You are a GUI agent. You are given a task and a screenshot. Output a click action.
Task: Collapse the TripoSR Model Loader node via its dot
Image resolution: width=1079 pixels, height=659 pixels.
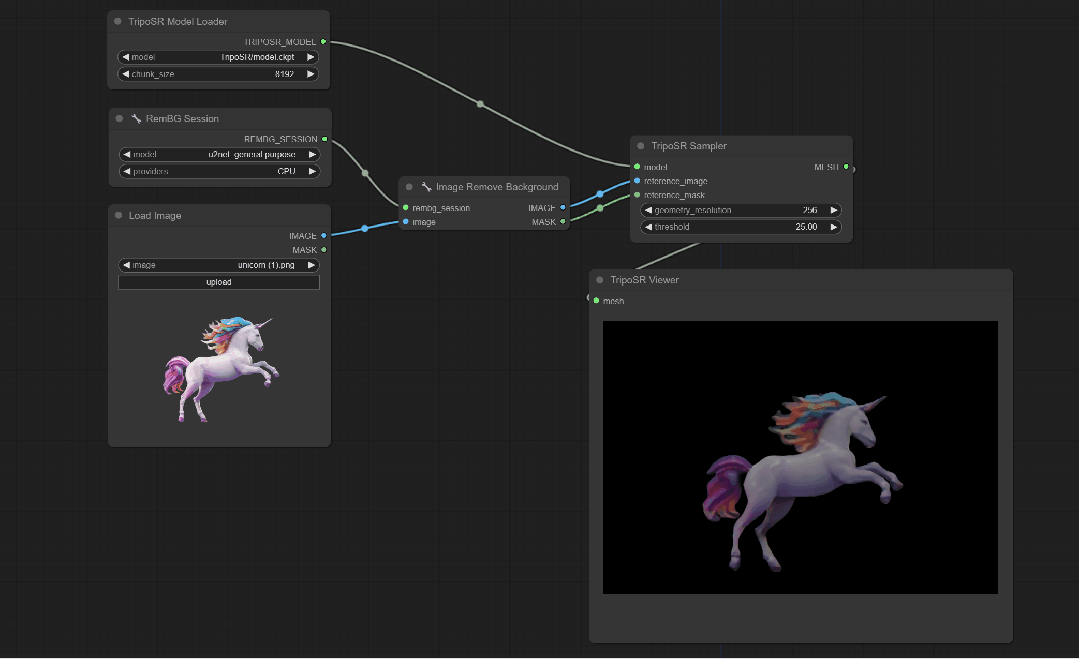tap(118, 21)
